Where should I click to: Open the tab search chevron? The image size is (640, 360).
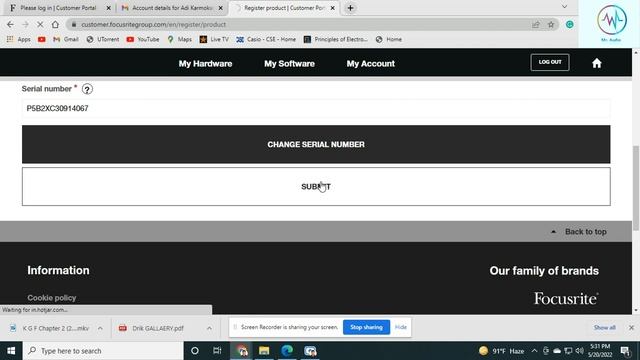tap(564, 7)
